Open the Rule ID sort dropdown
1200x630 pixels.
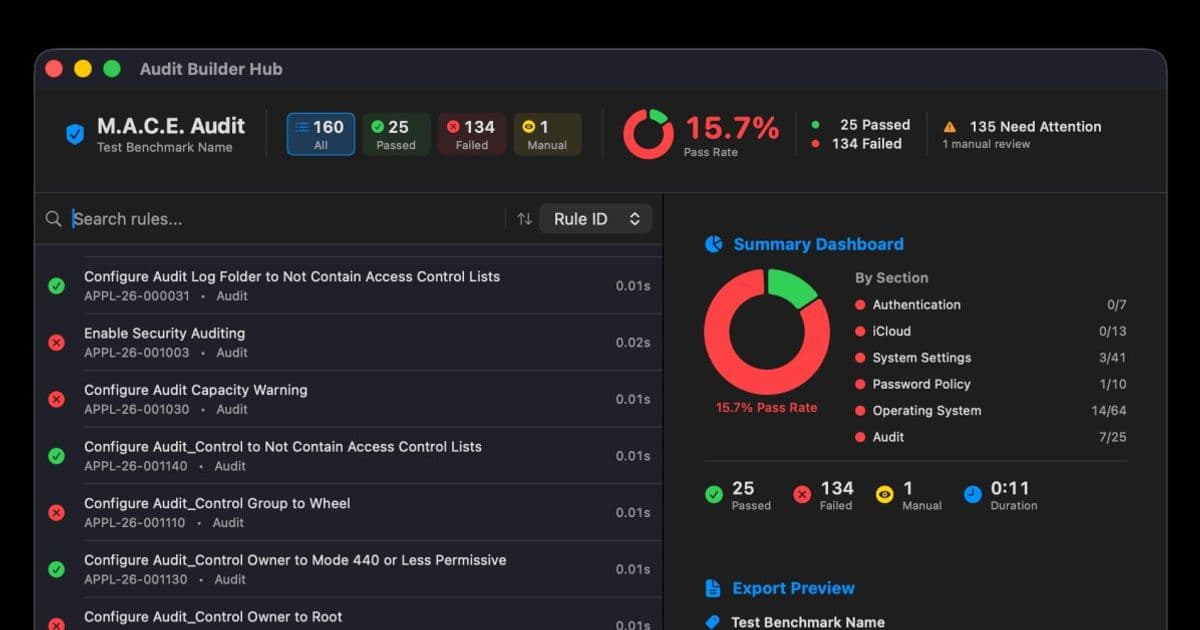point(596,218)
